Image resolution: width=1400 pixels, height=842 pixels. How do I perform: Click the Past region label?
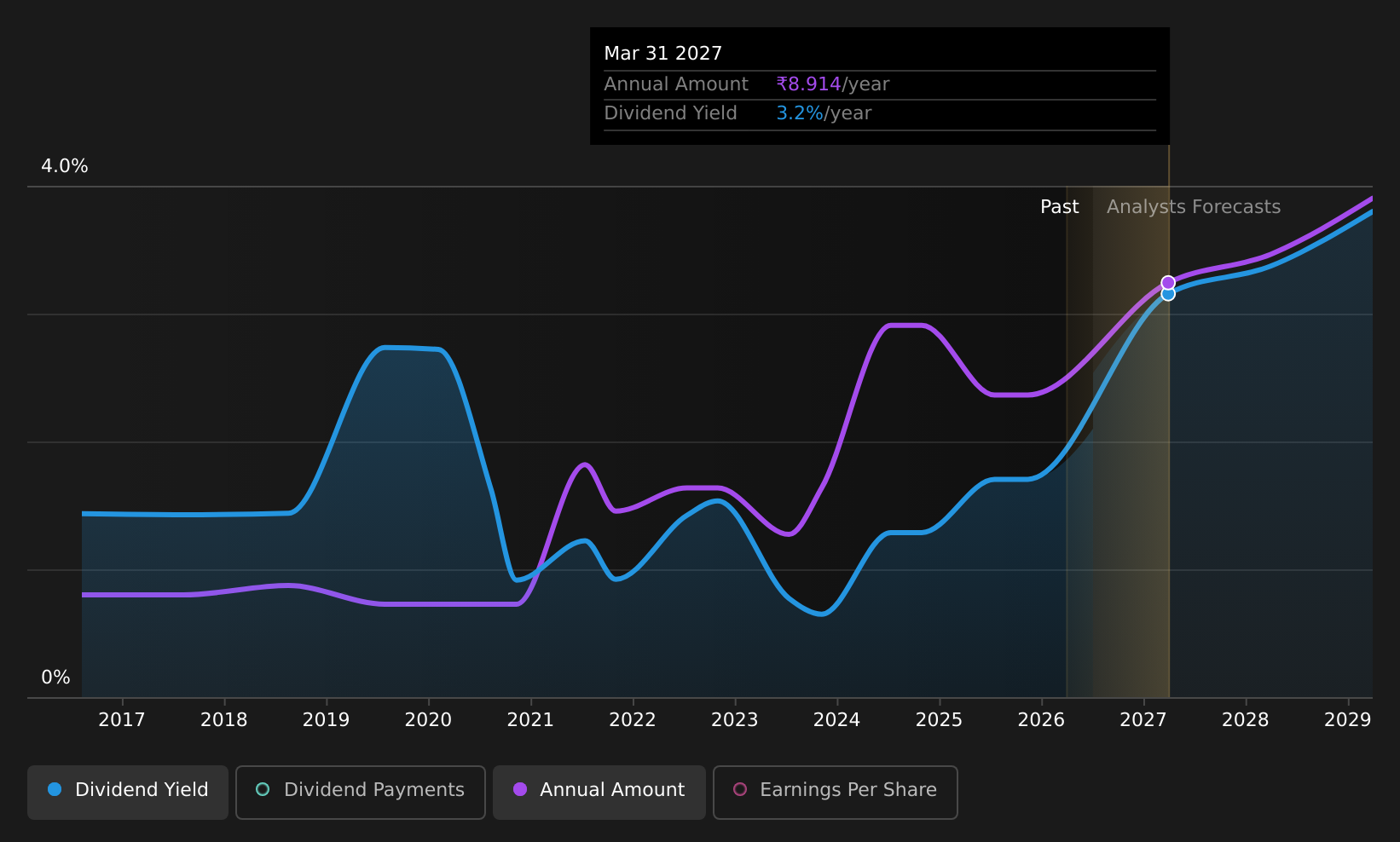pyautogui.click(x=1060, y=207)
